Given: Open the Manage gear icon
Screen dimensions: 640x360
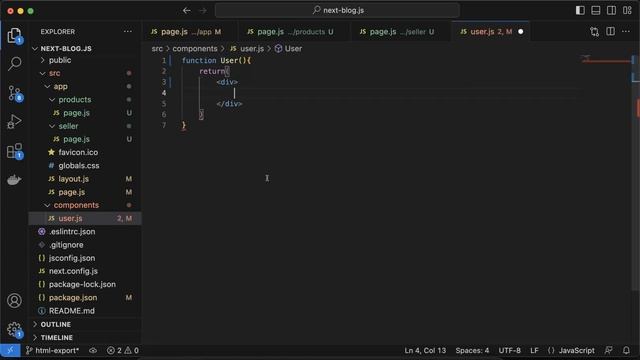Looking at the screenshot, I should [x=14, y=329].
